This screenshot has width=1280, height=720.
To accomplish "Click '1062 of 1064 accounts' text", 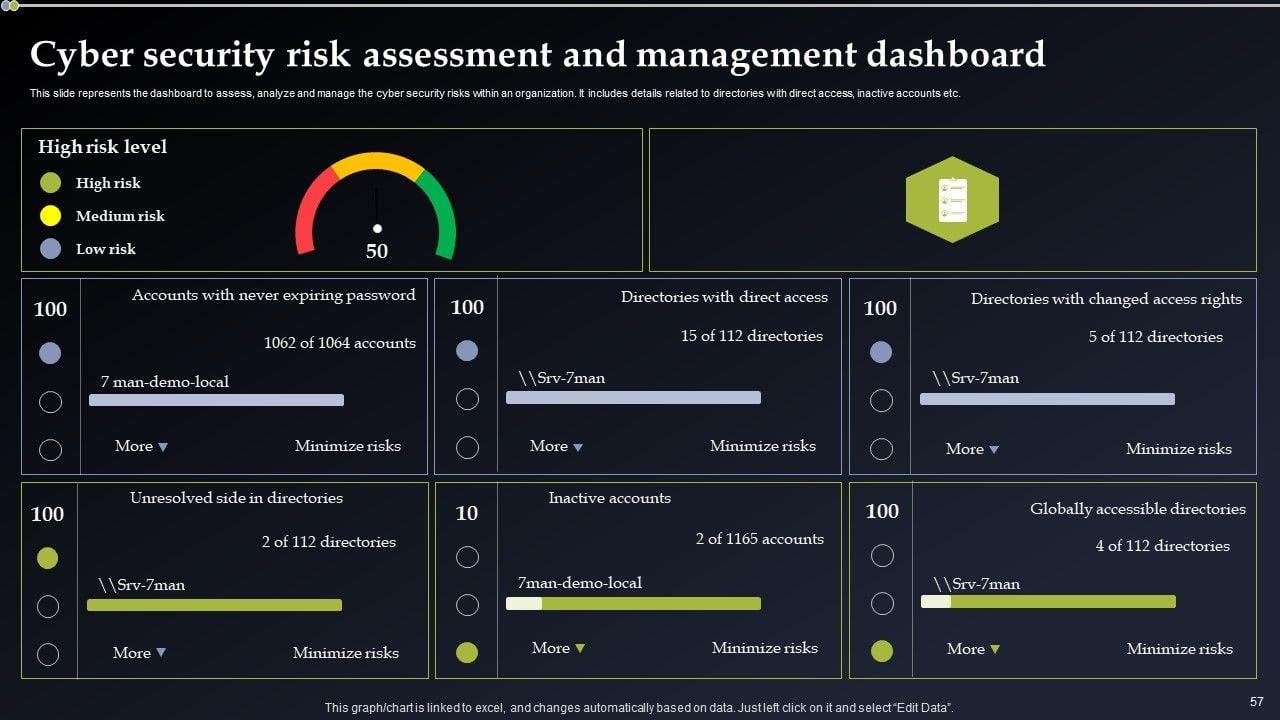I will (340, 343).
